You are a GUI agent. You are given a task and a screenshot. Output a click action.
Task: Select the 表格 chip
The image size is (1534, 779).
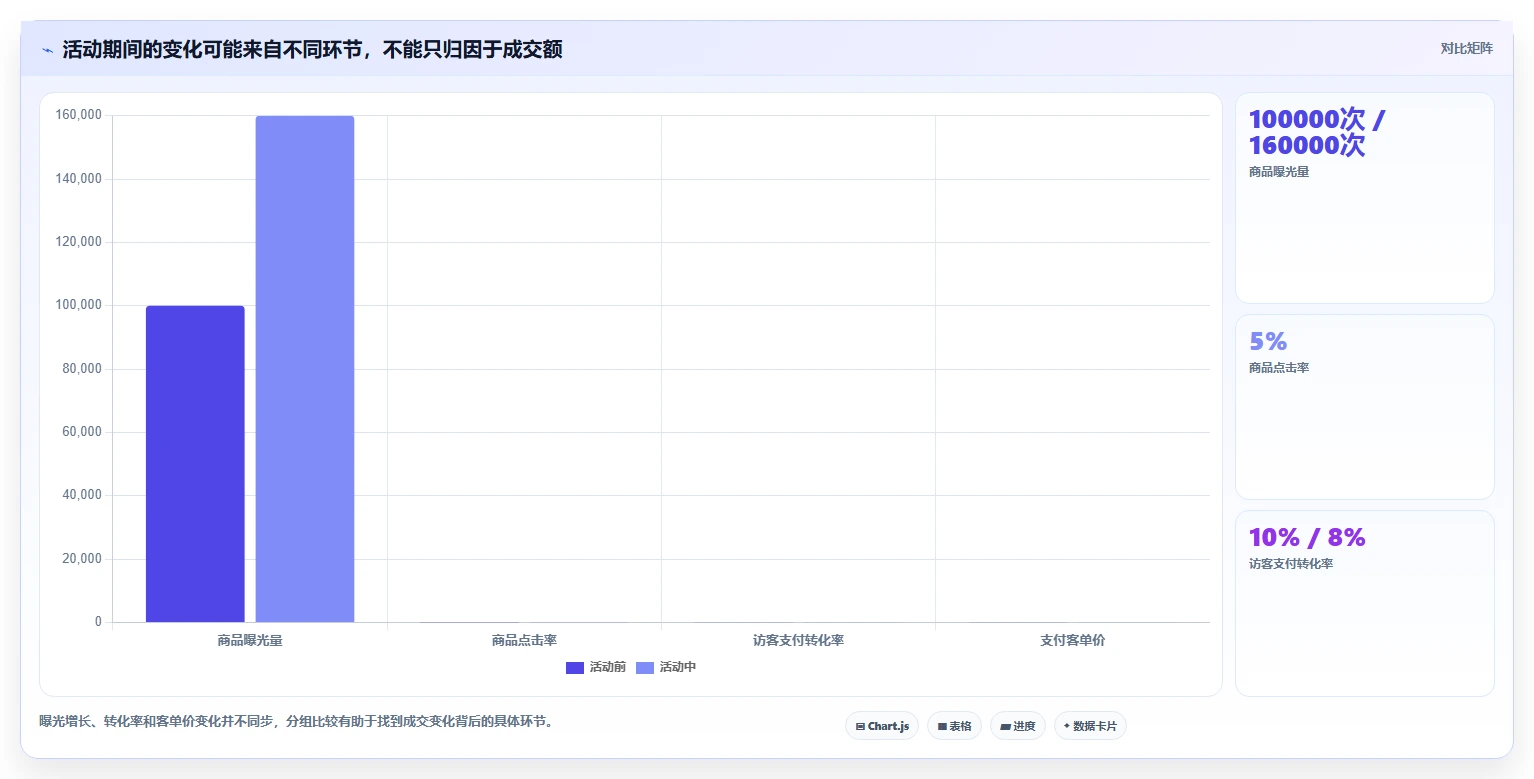tap(954, 726)
